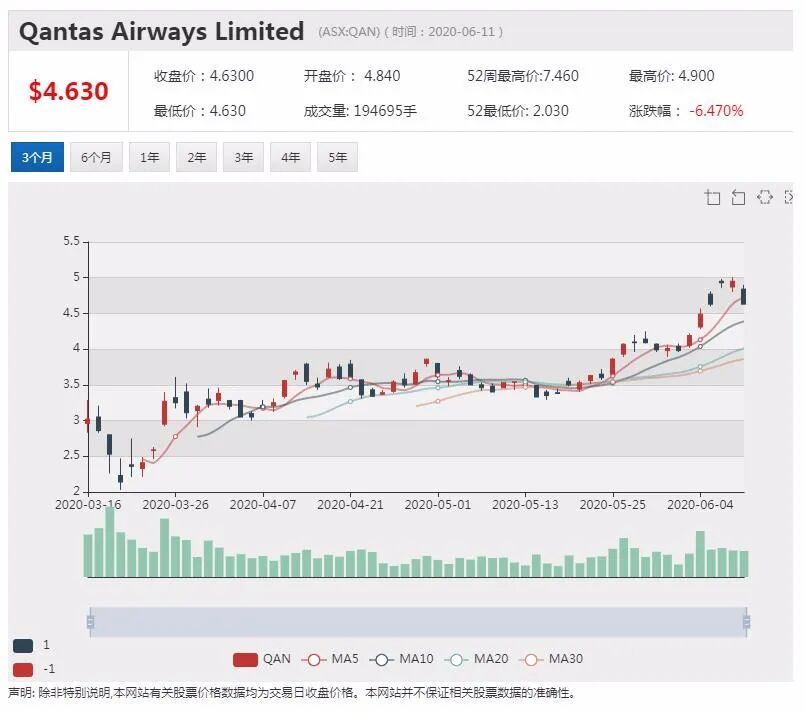The image size is (806, 712).
Task: Click the cut-off toolbox icon at right edge
Action: pos(789,197)
